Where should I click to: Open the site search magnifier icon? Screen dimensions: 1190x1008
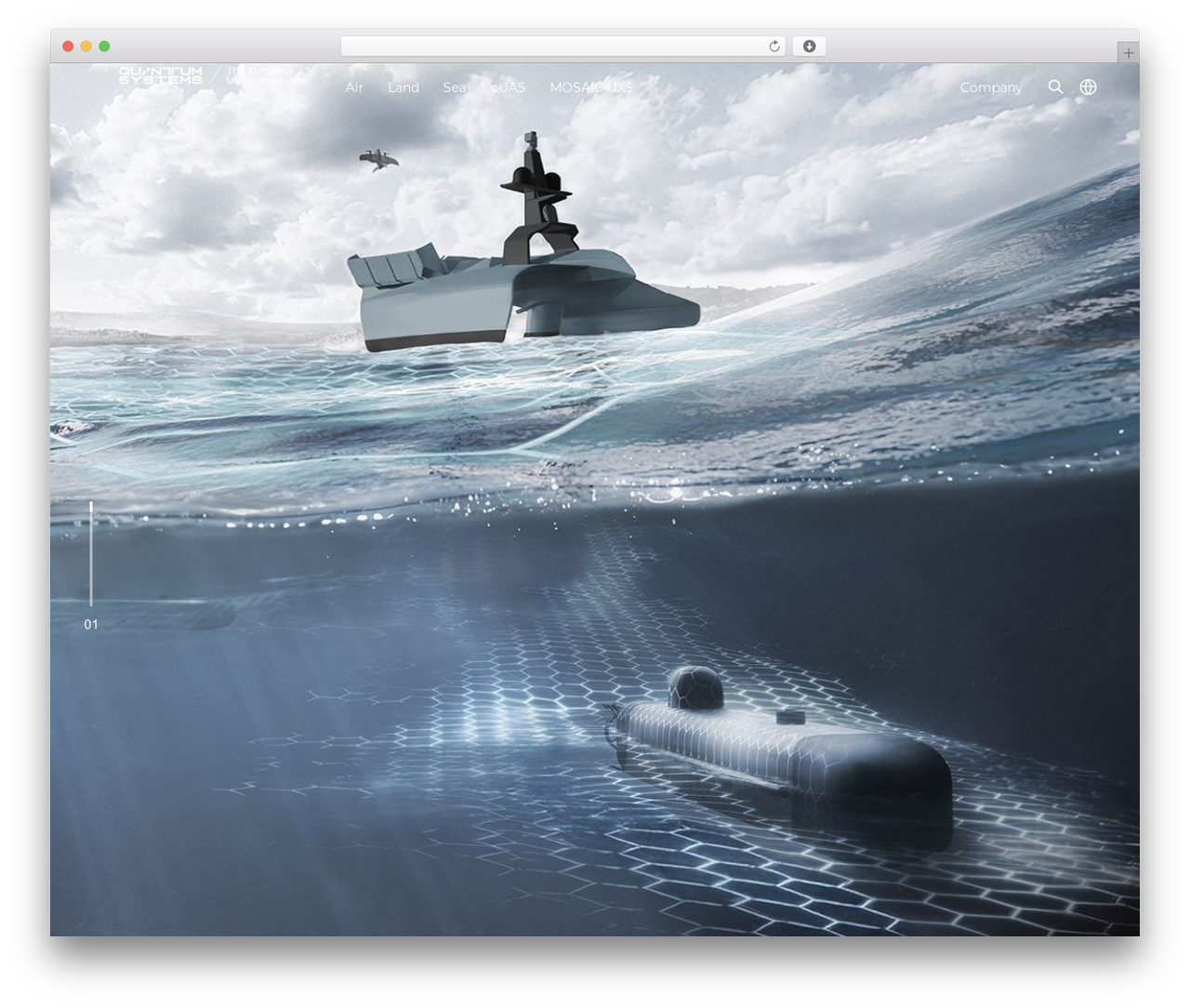1055,86
